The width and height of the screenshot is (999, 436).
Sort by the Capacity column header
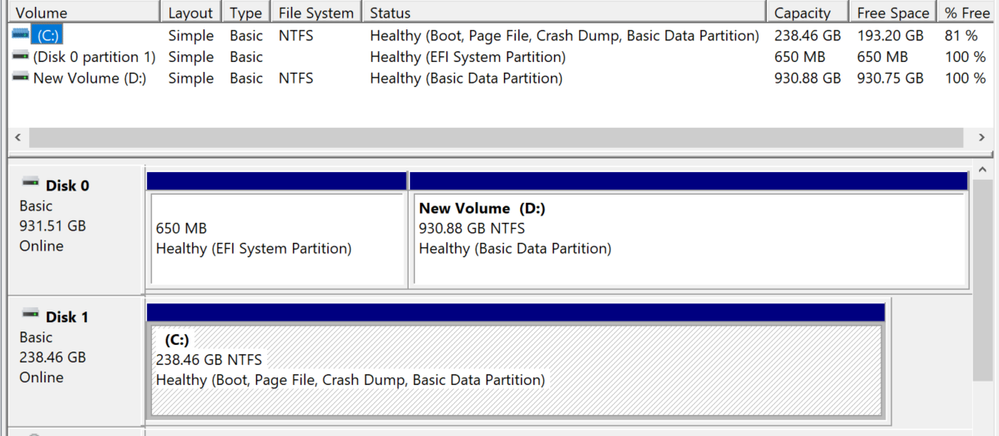click(808, 12)
